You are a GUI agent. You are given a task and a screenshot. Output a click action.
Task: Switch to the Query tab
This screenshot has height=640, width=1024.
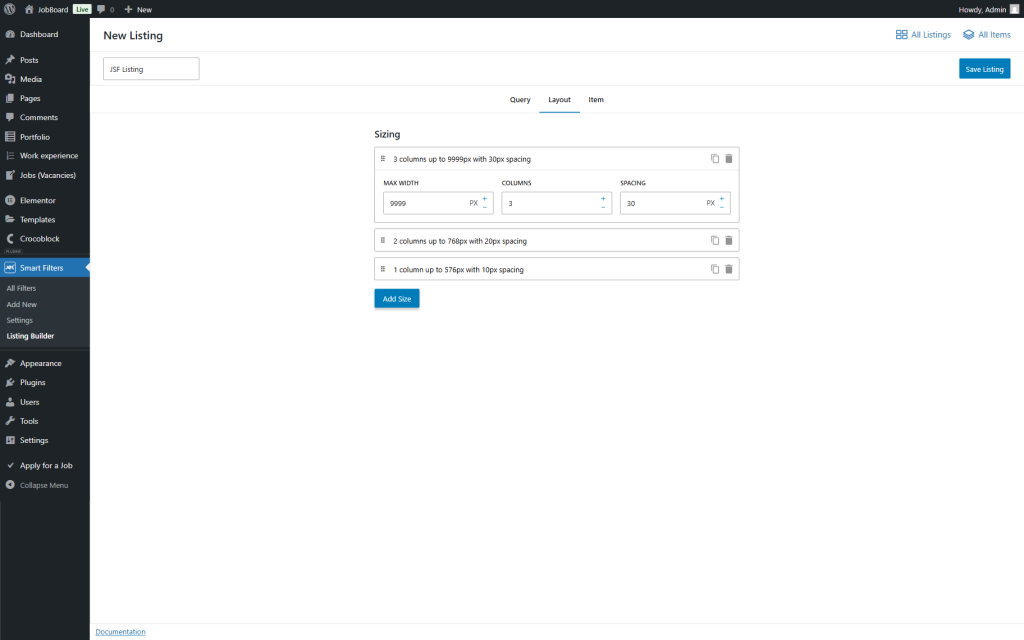tap(520, 100)
